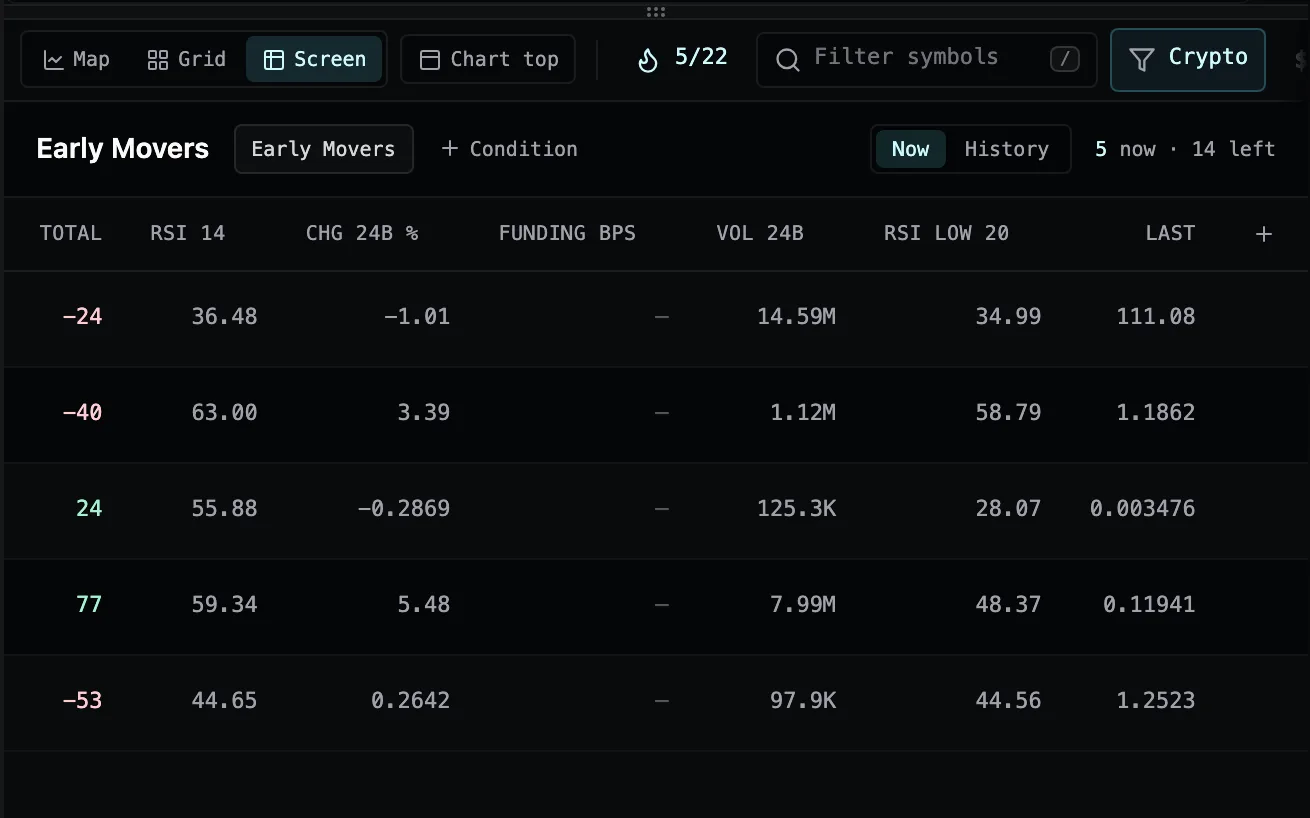
Task: Click the last price 1.2523
Action: point(1156,700)
